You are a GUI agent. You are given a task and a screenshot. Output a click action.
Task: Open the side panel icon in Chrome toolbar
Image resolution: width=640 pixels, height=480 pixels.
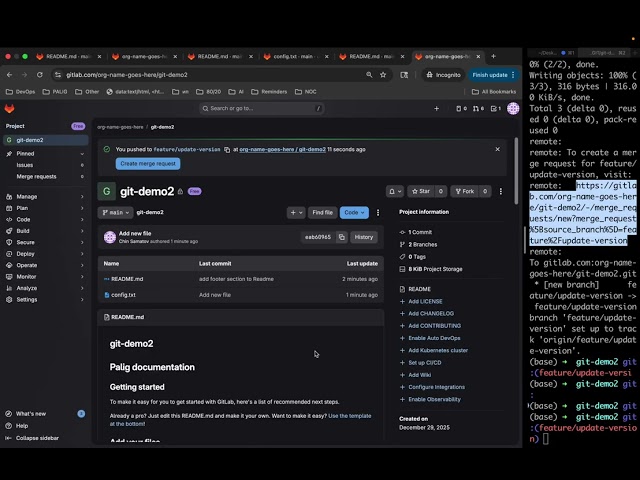tap(404, 75)
